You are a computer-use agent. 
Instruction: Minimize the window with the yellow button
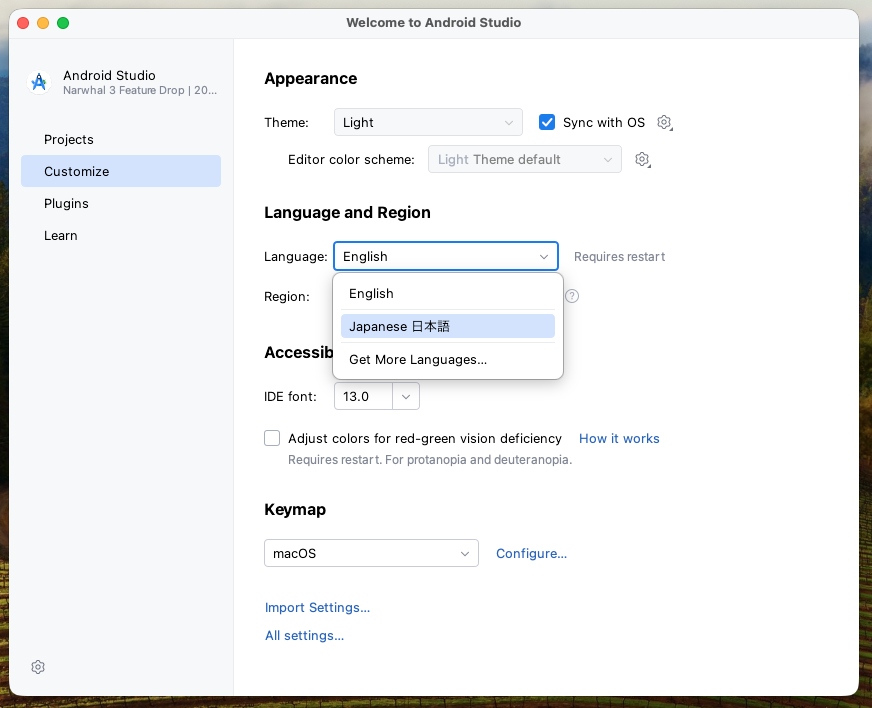pyautogui.click(x=43, y=23)
